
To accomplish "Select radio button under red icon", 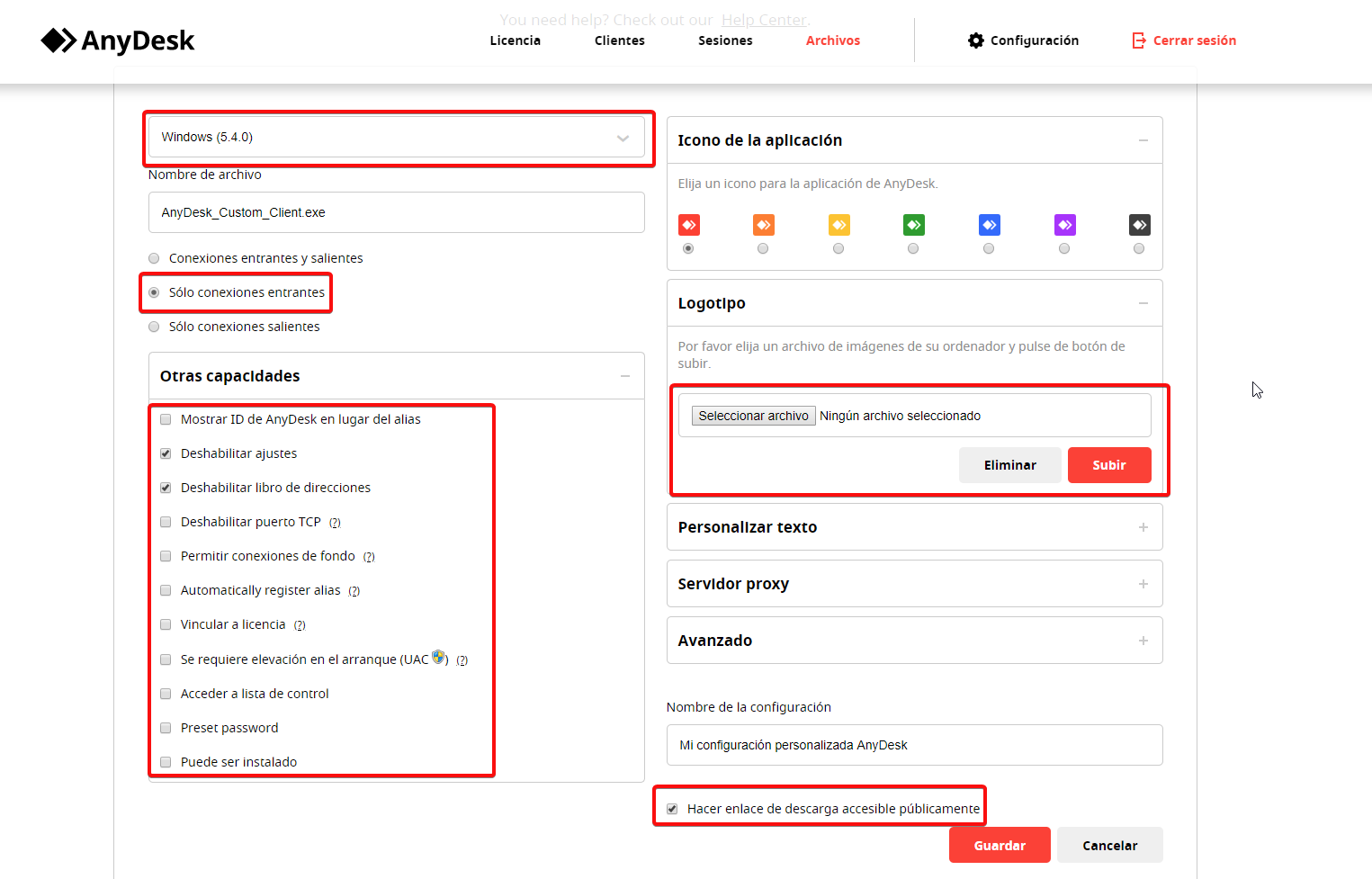I will point(688,248).
